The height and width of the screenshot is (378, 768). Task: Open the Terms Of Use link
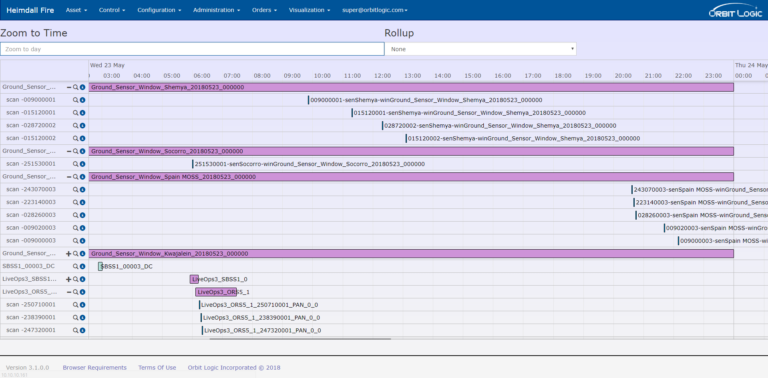157,368
